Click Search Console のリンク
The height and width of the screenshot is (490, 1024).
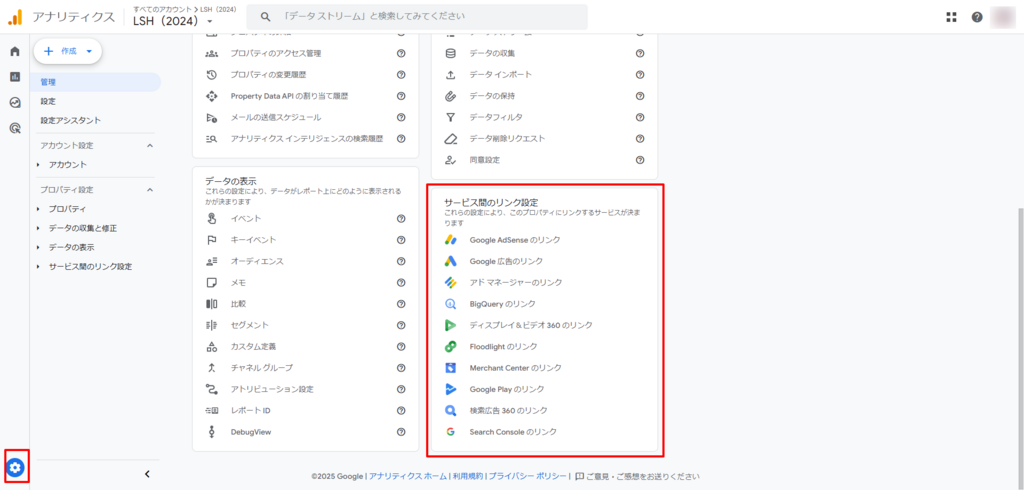[513, 432]
